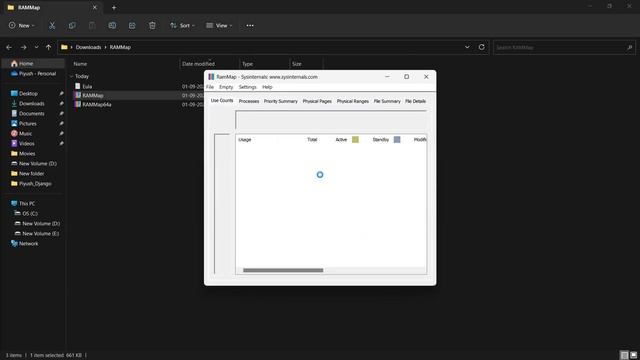This screenshot has height=360, width=640.
Task: Open the Sort dropdown menu
Action: tap(182, 26)
